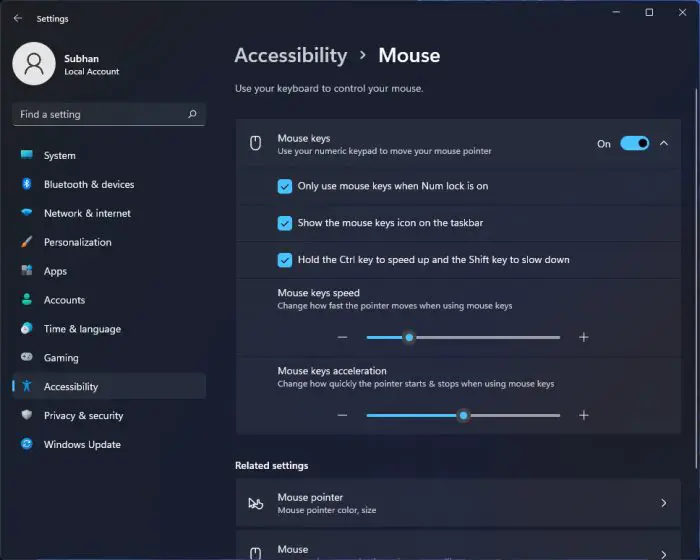Click the Accessibility figure icon
This screenshot has height=560, width=700.
click(27, 386)
